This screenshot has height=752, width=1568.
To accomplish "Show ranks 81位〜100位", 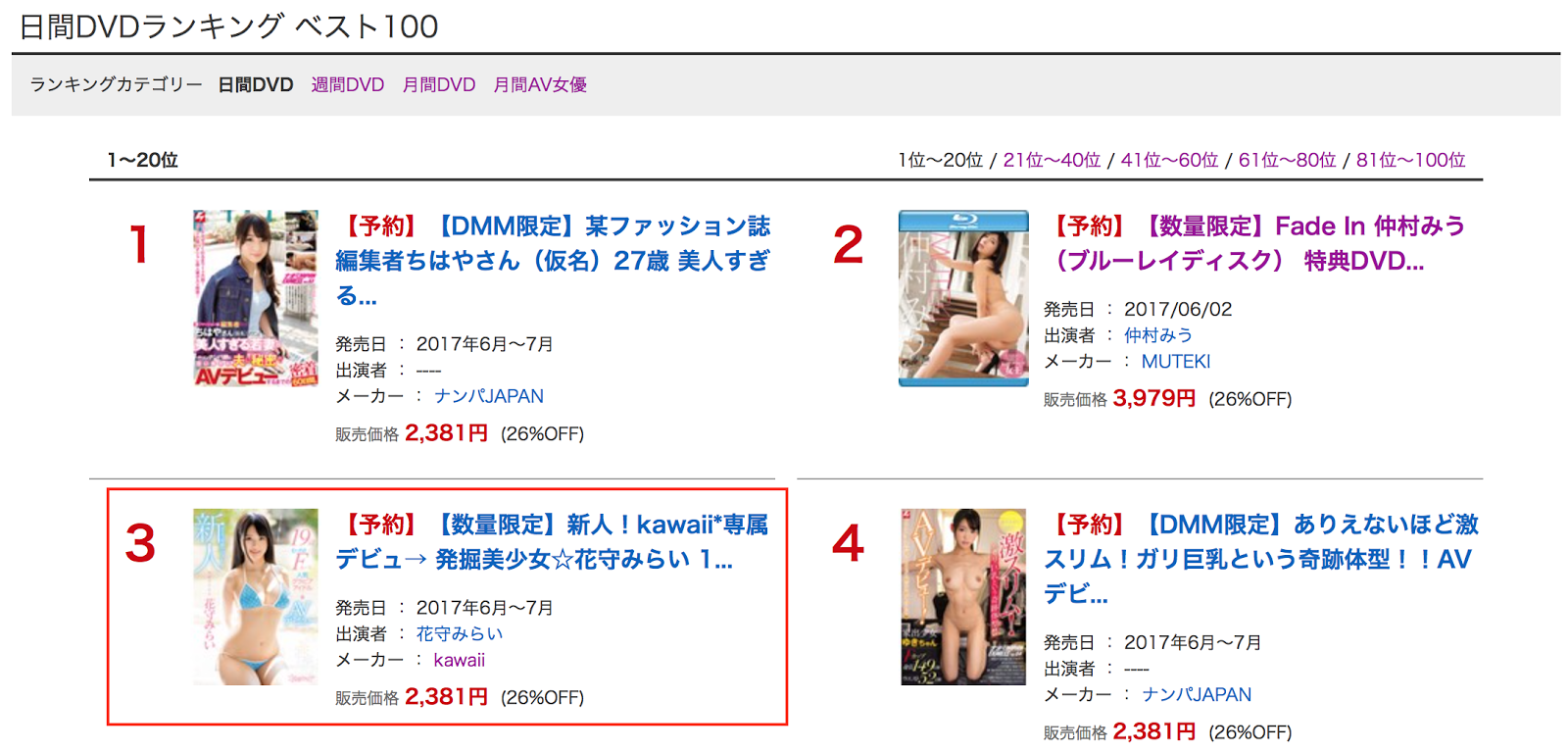I will 1410,160.
